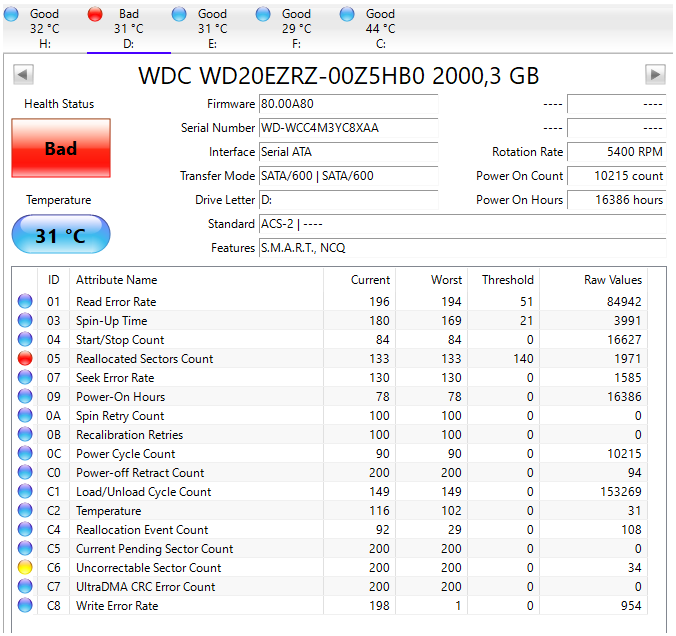676x636 pixels.
Task: Click the Power On Hours field 16386 hours
Action: point(617,200)
